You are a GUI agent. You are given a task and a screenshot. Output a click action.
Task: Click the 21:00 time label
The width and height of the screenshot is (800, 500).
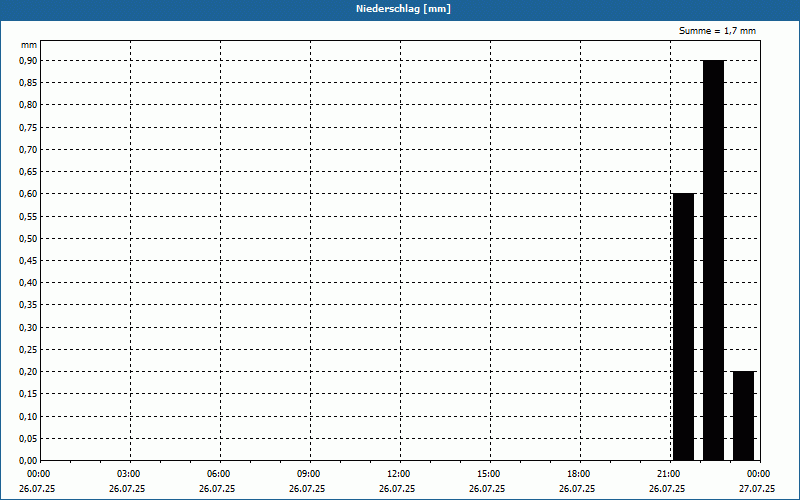[669, 474]
